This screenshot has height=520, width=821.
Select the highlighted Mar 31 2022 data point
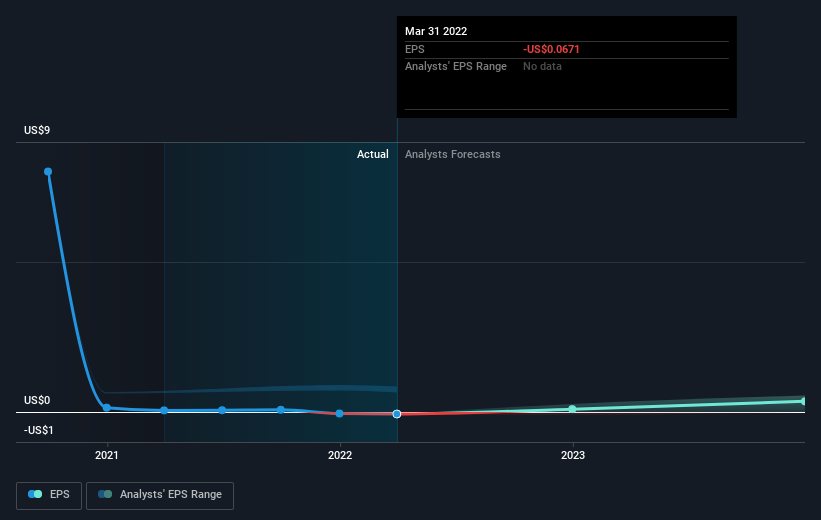pos(397,414)
